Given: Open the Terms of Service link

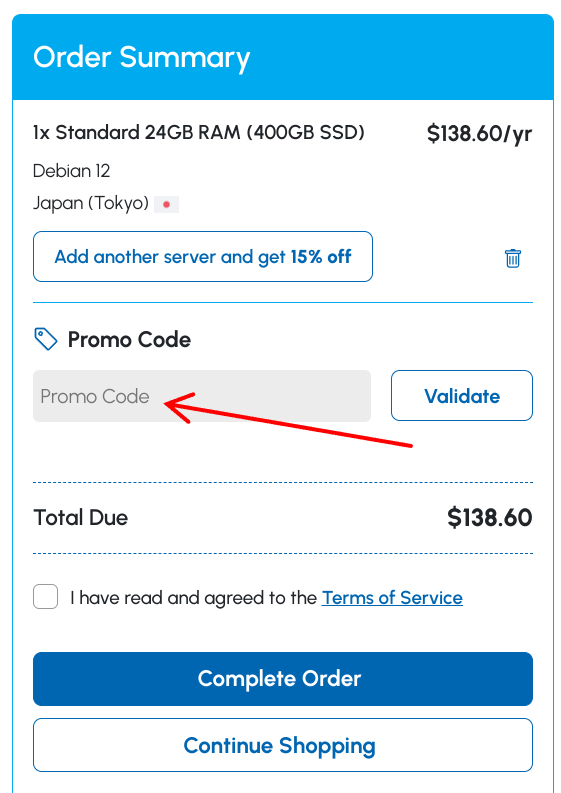Looking at the screenshot, I should (392, 598).
